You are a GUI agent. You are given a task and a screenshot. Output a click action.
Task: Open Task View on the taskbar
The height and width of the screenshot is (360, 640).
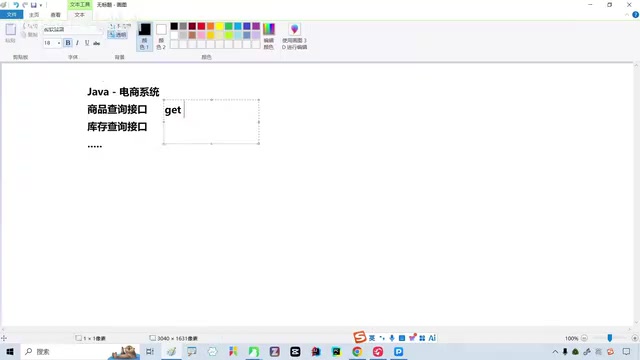pyautogui.click(x=150, y=351)
